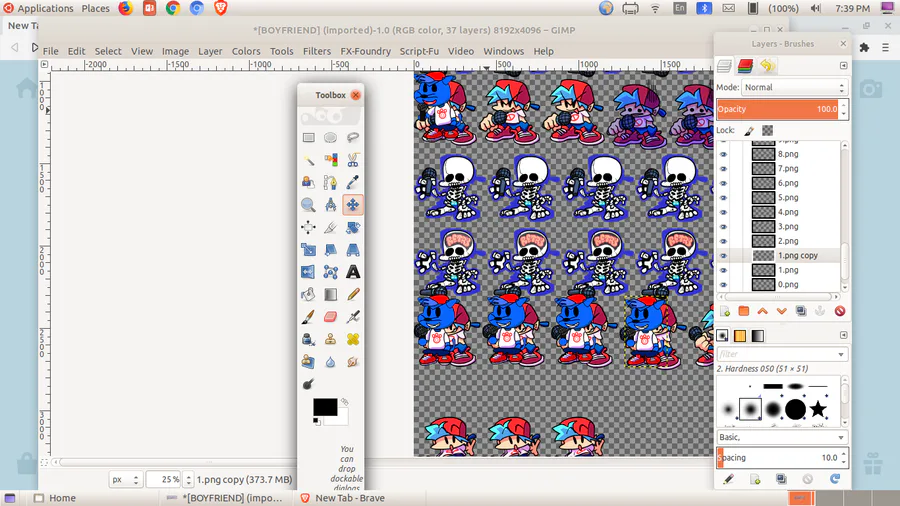Hide the 5.png layer
The width and height of the screenshot is (900, 506).
coord(723,198)
